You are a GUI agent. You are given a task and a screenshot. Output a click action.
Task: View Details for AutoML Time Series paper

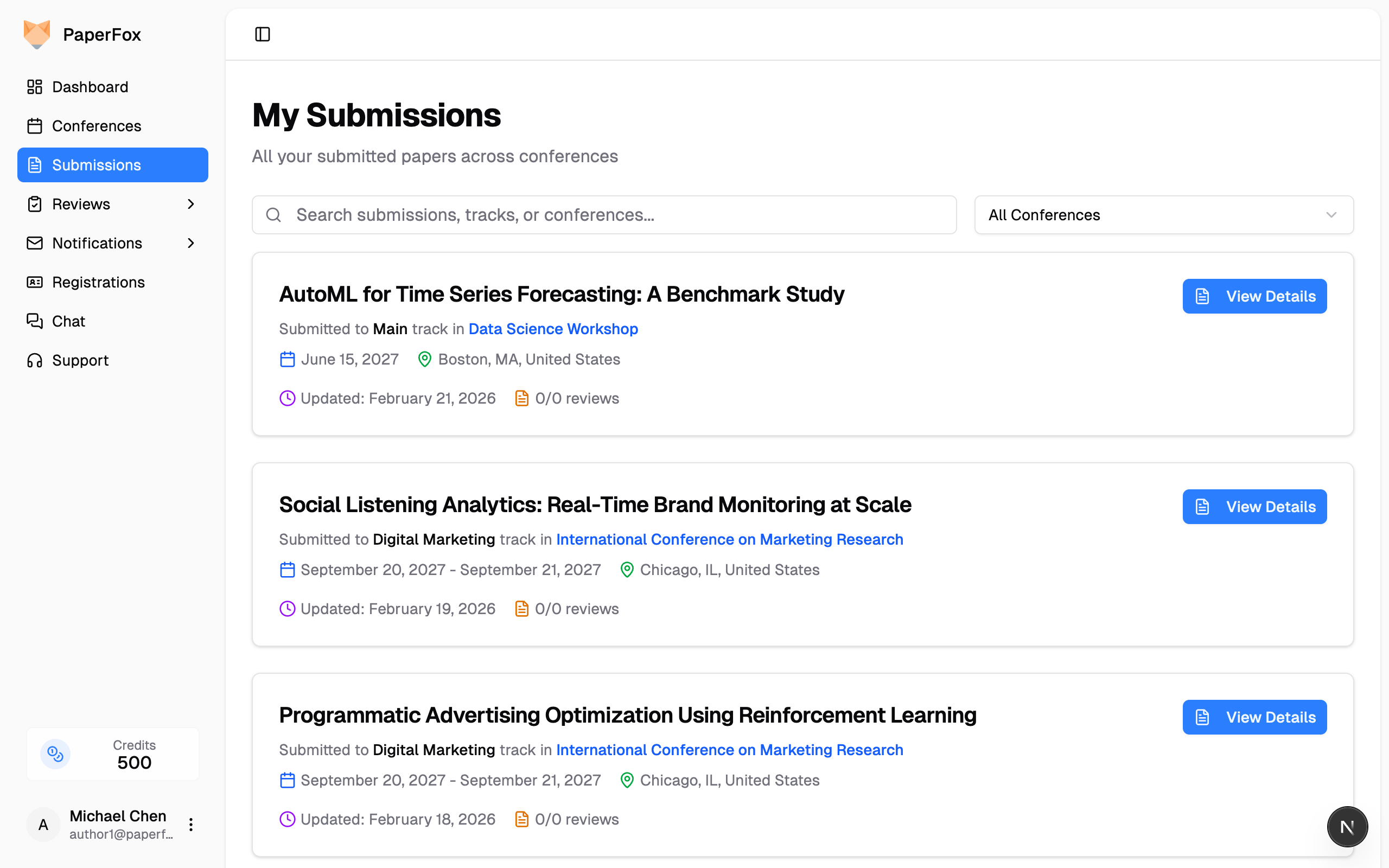click(1254, 296)
